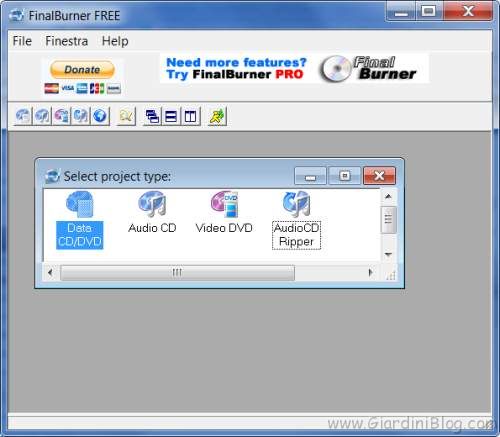The width and height of the screenshot is (500, 437).
Task: Click the FinalBurner FREE title bar icon
Action: pos(16,15)
